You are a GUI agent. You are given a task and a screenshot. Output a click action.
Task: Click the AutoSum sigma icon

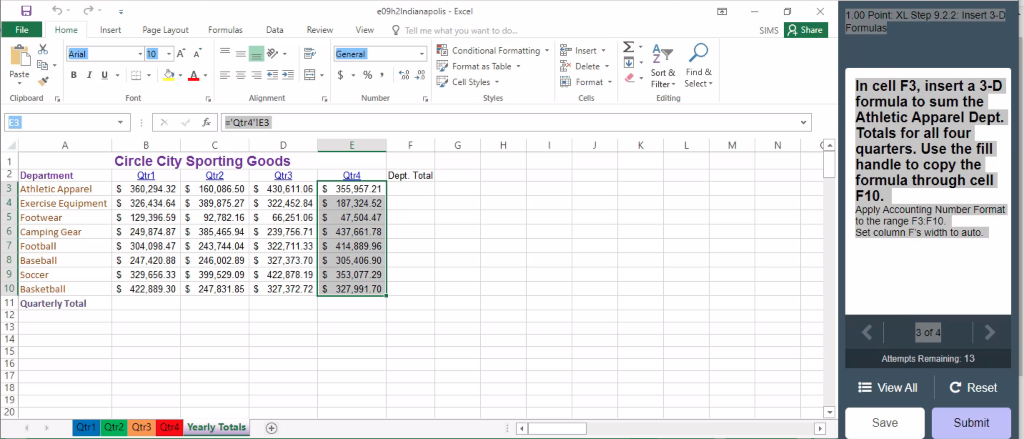[x=628, y=48]
